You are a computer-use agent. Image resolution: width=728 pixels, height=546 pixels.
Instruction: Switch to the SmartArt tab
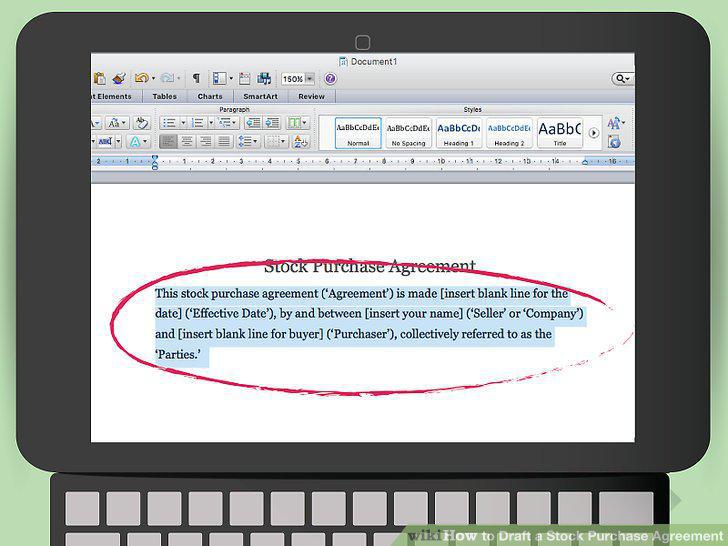click(260, 97)
